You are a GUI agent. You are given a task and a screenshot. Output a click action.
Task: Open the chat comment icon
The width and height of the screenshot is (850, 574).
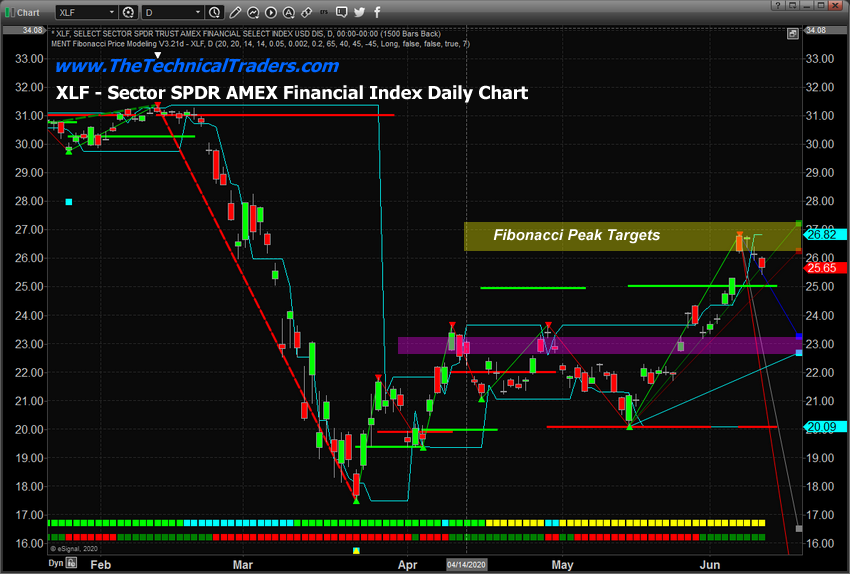click(344, 10)
